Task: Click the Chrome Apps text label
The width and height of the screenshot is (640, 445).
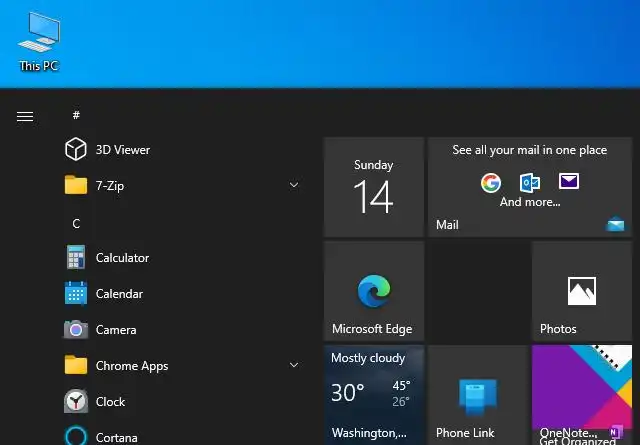Action: pyautogui.click(x=132, y=366)
